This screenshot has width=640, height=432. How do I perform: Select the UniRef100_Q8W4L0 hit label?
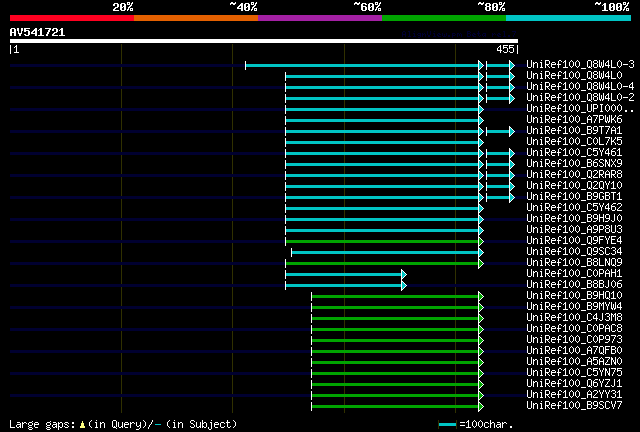(574, 76)
